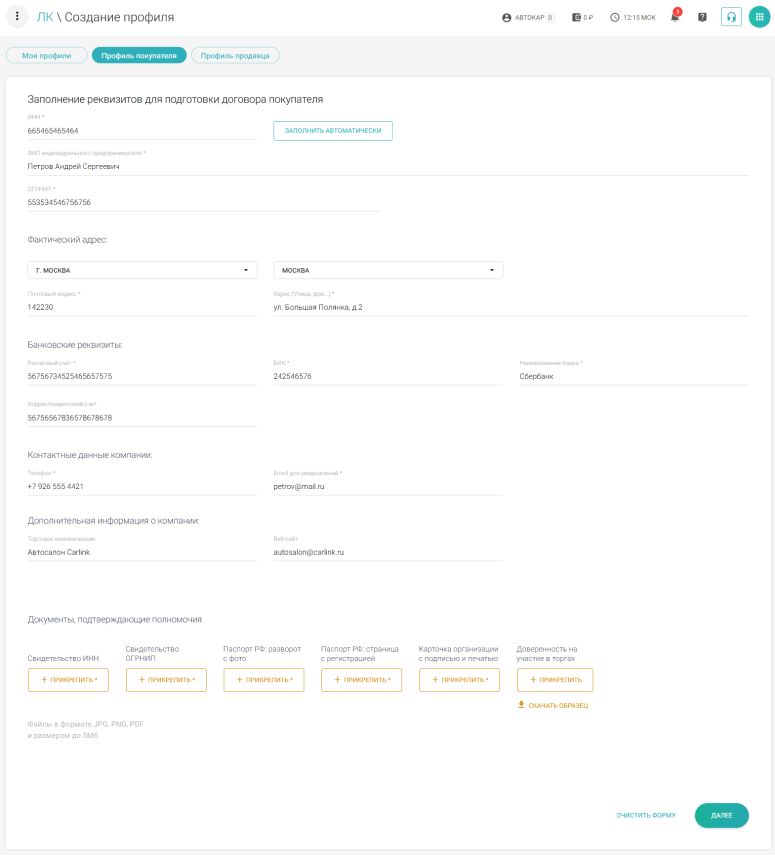This screenshot has width=775, height=856.
Task: Open the three-dot main menu
Action: [17, 17]
